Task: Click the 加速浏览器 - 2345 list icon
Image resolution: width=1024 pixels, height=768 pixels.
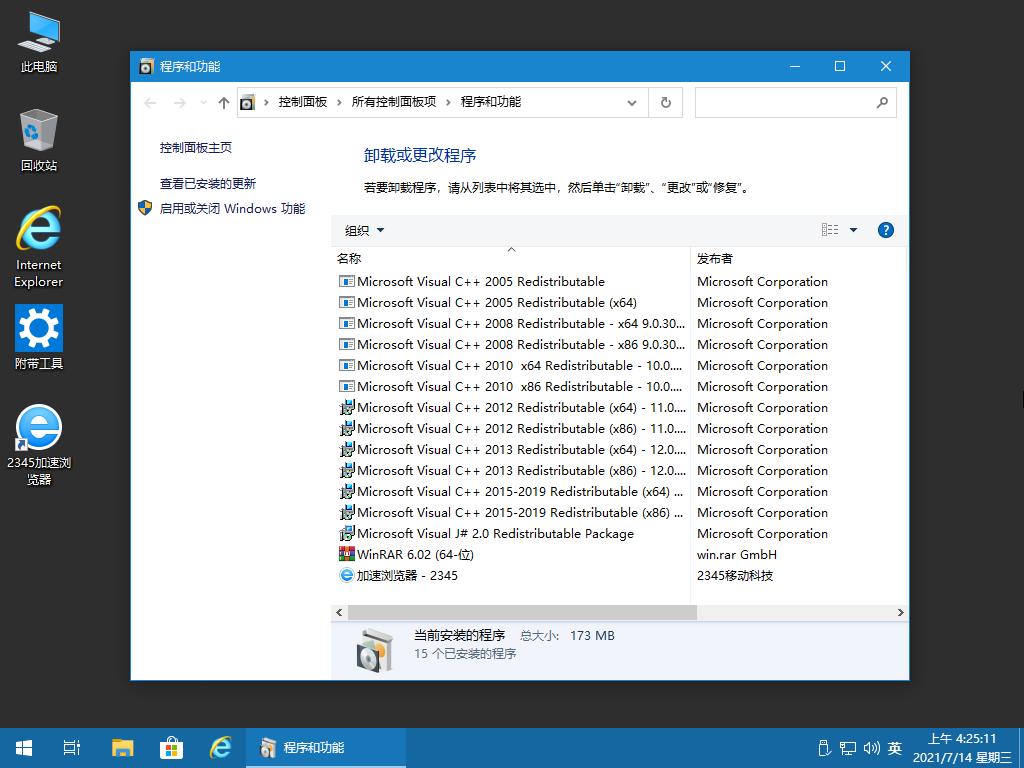Action: point(347,575)
